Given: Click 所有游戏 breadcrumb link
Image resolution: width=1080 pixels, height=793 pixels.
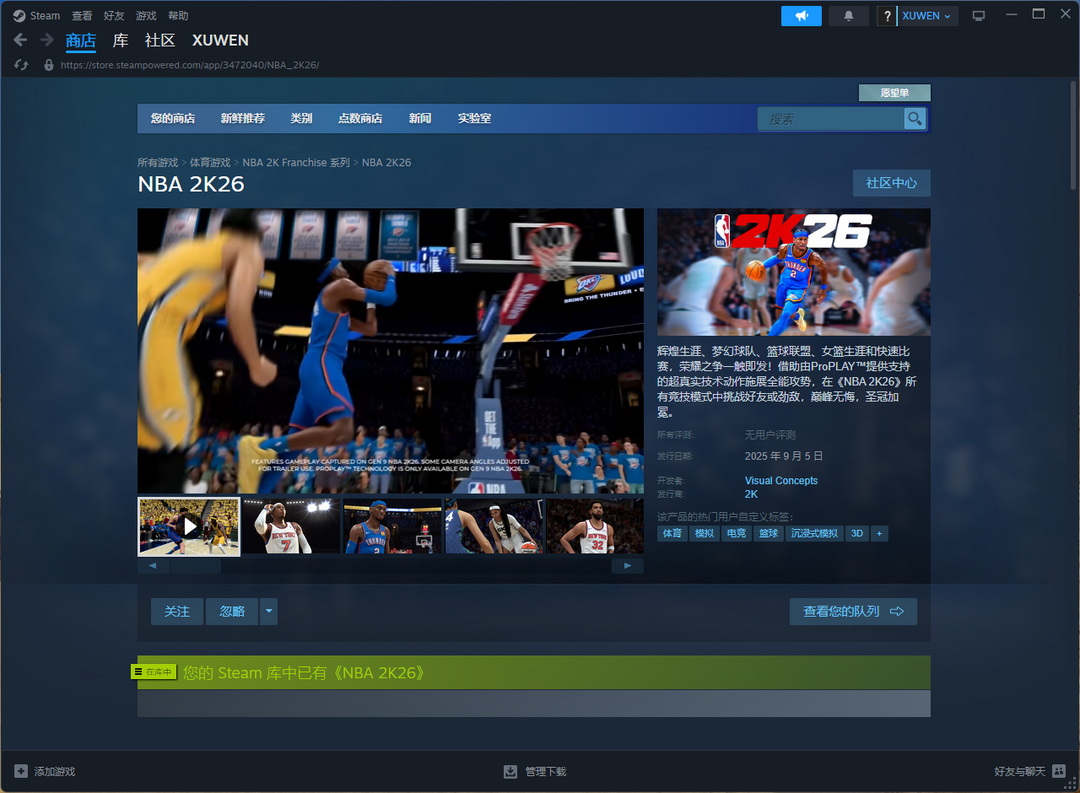Looking at the screenshot, I should 158,163.
